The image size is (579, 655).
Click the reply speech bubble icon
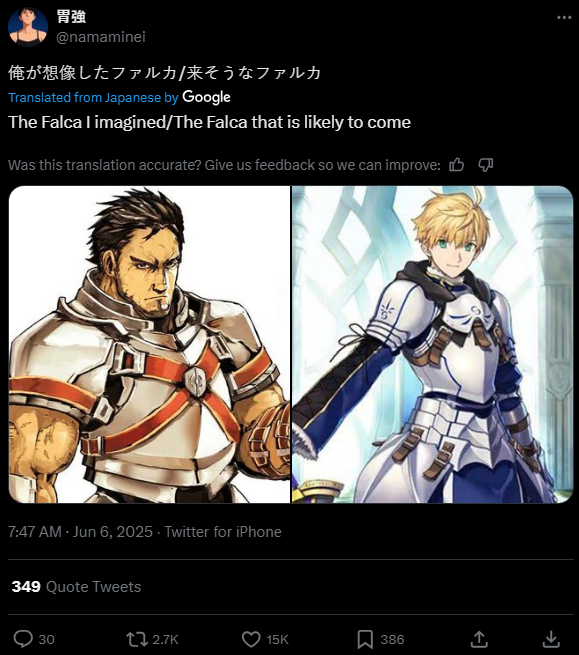click(23, 639)
